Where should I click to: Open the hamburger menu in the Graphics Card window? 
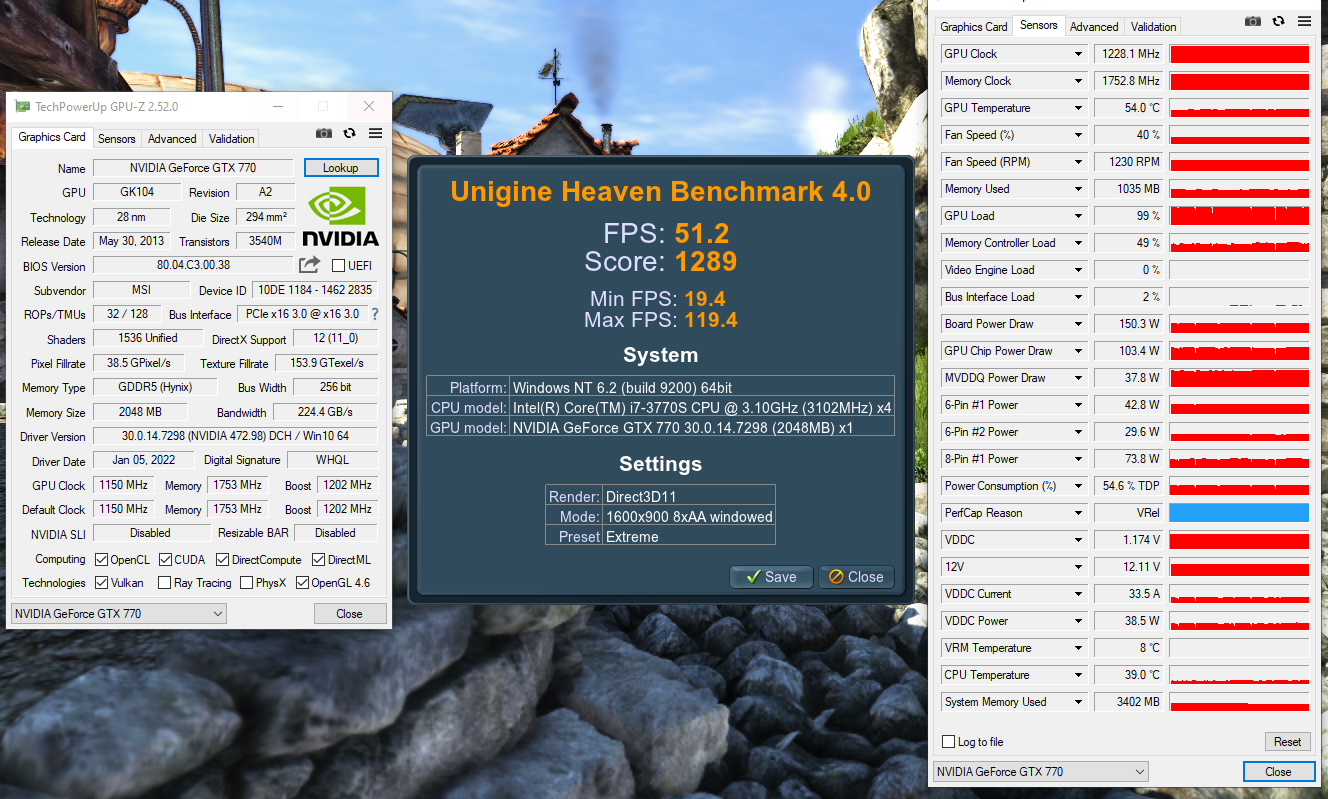click(x=376, y=133)
